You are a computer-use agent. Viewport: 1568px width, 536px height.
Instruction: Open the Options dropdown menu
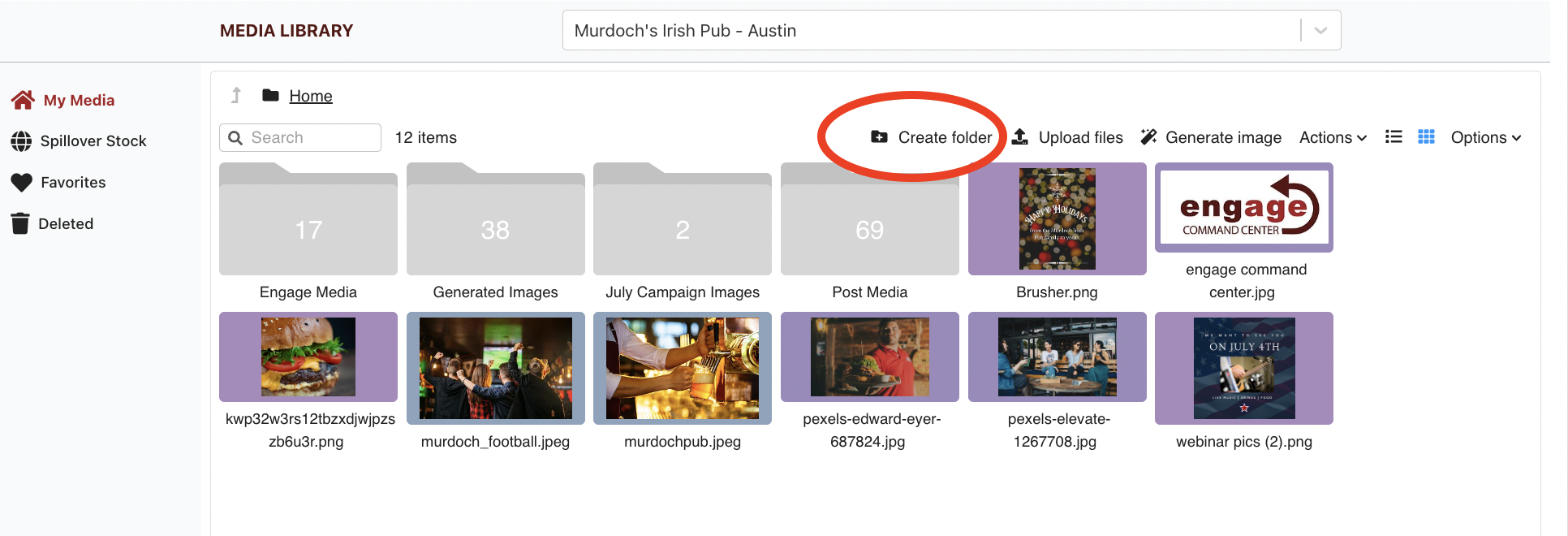point(1485,137)
